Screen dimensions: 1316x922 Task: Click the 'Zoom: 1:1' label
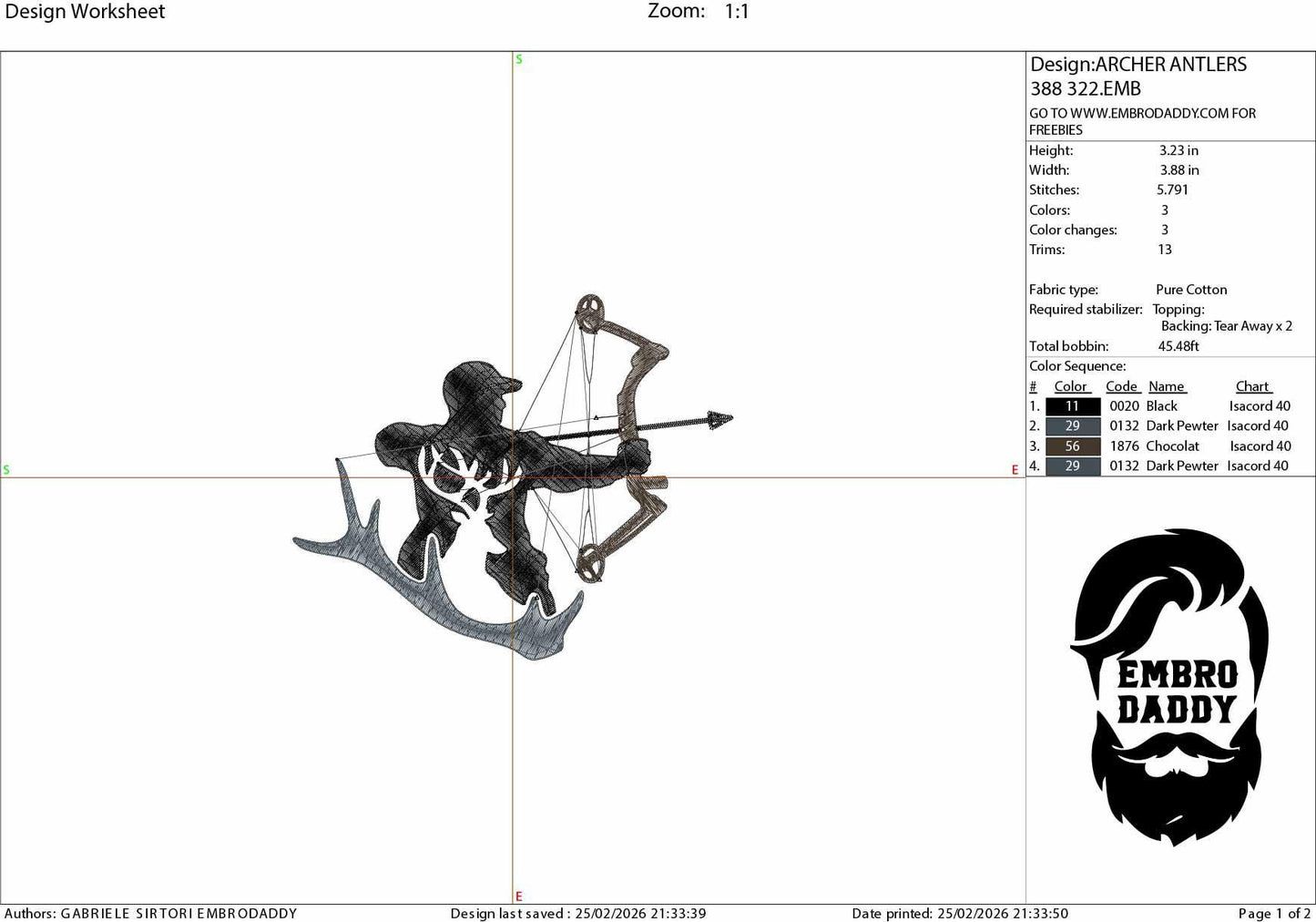698,12
